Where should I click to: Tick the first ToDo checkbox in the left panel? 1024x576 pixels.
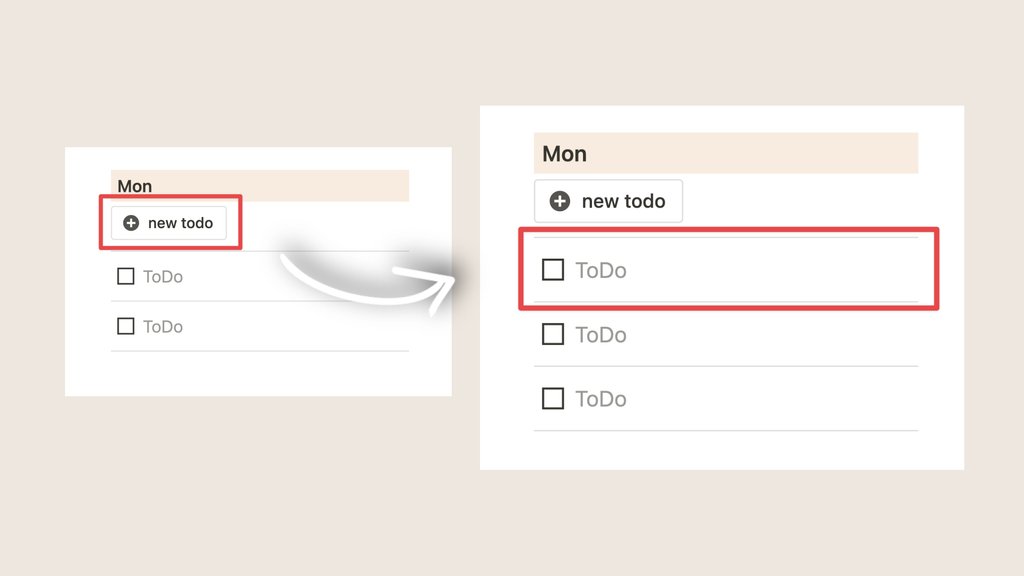pos(125,276)
